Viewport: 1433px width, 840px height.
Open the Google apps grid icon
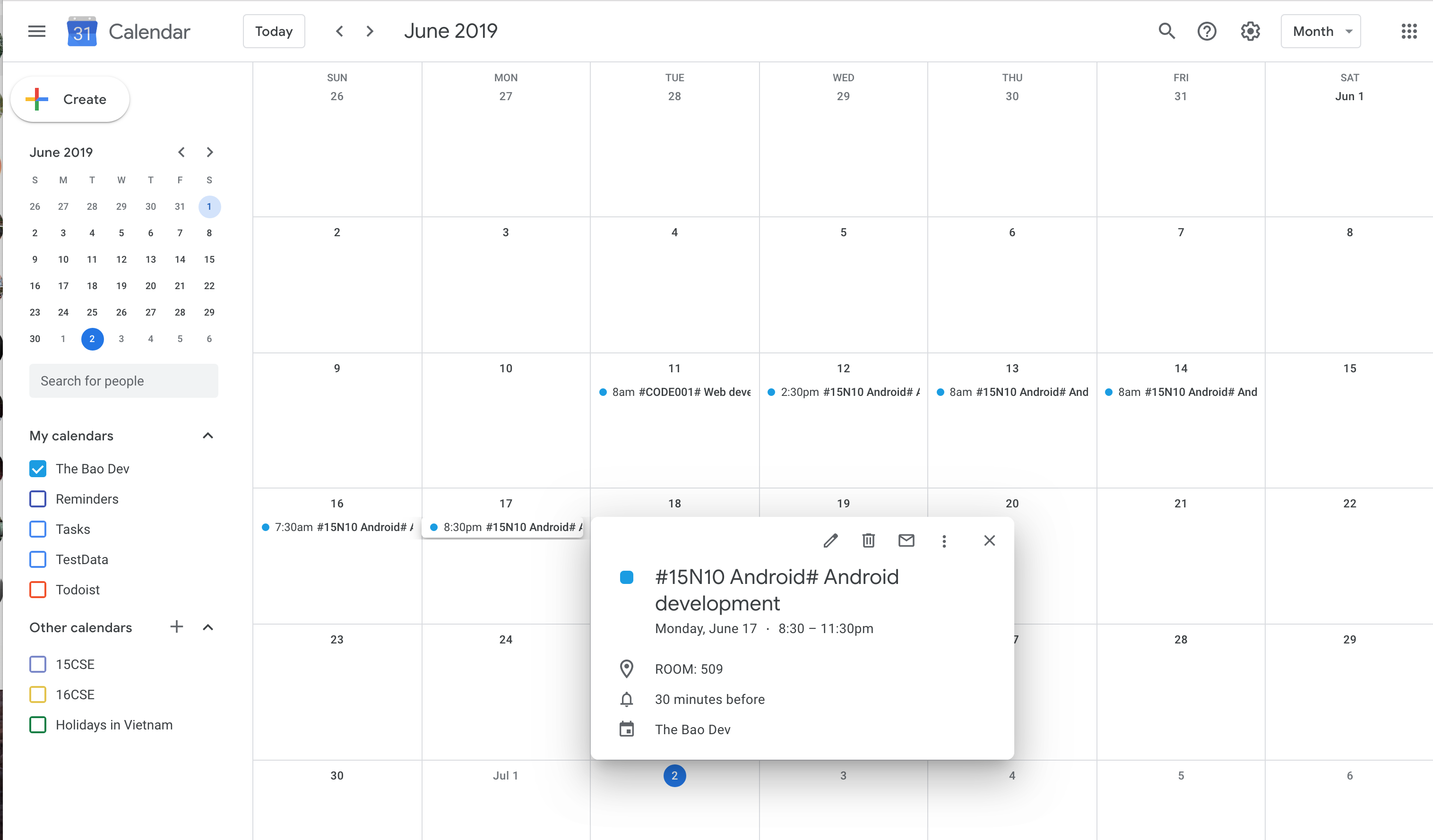(x=1408, y=31)
